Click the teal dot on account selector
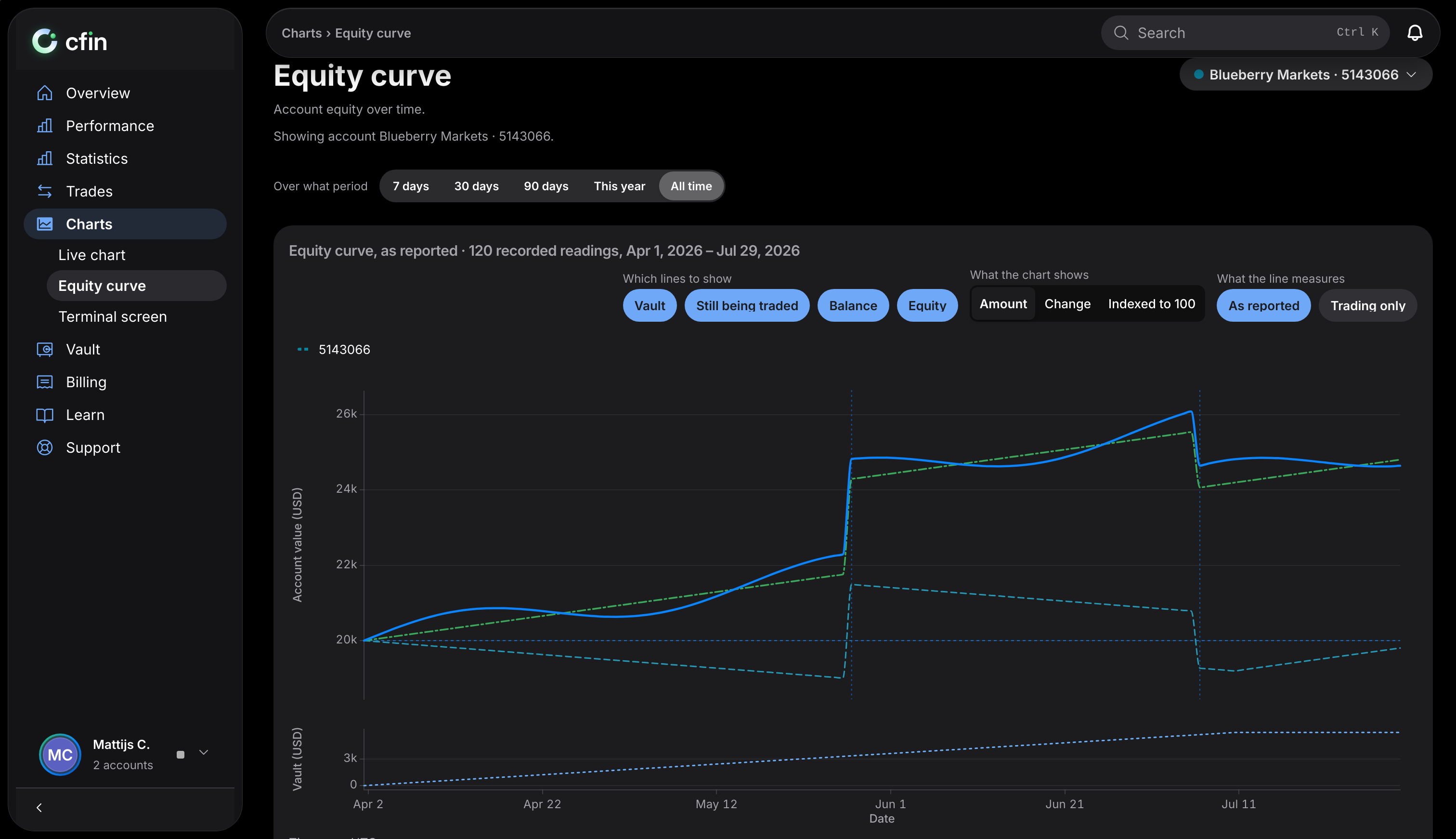 (1198, 74)
